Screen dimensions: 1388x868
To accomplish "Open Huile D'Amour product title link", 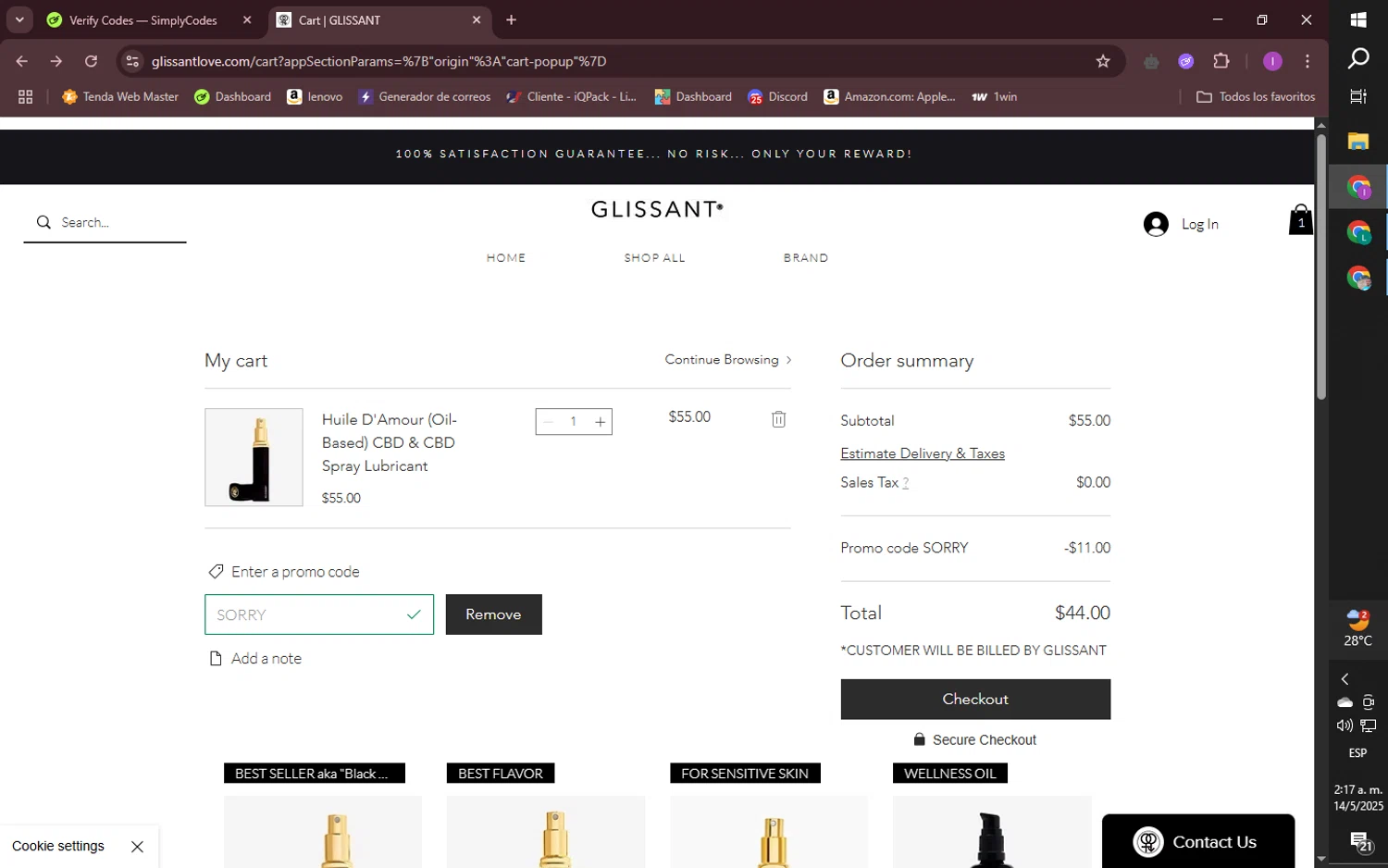I will pyautogui.click(x=390, y=443).
